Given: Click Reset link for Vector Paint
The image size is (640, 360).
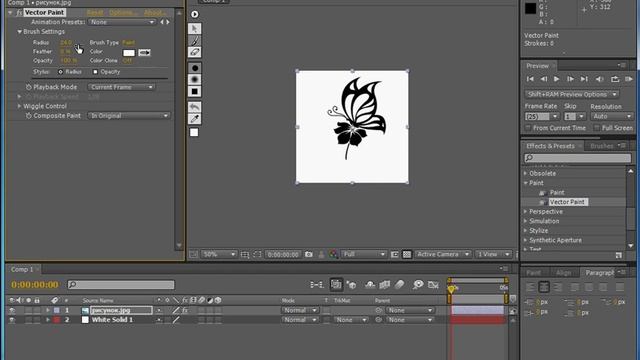Looking at the screenshot, I should tap(95, 13).
